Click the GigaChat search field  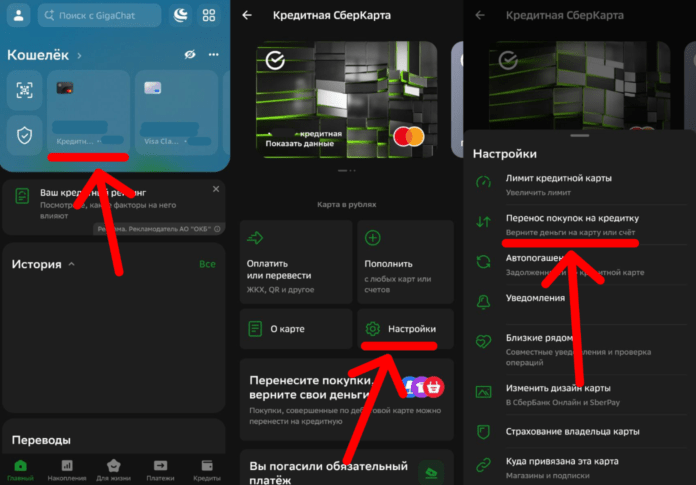[99, 16]
